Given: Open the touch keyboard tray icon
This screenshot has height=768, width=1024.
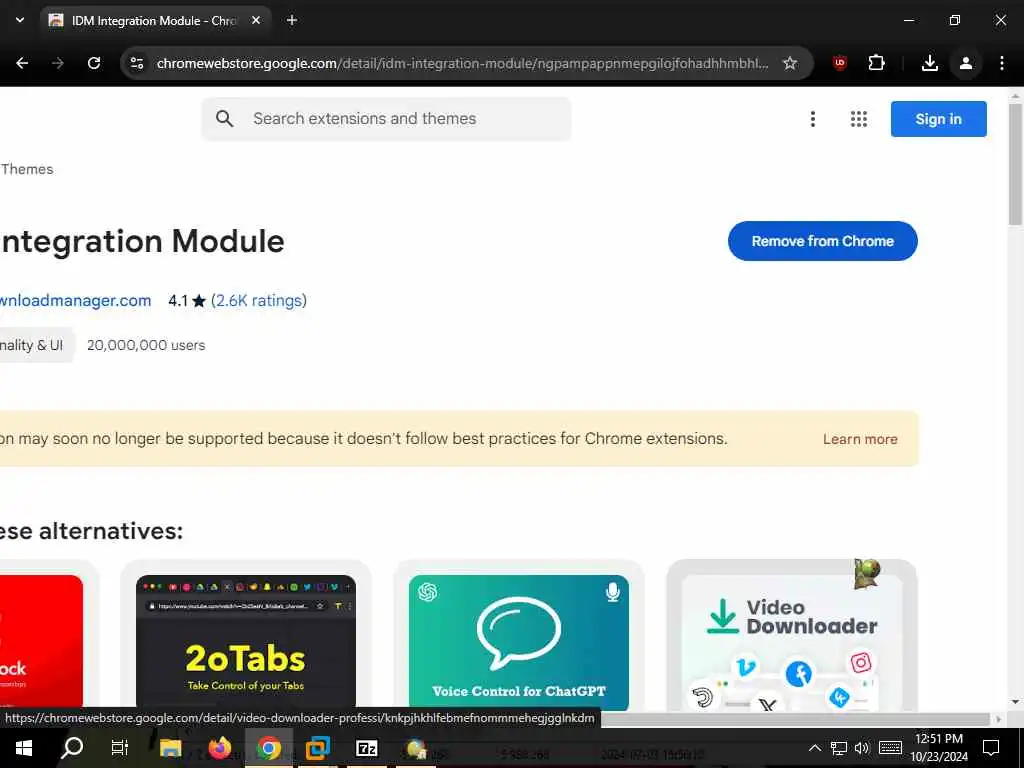Looking at the screenshot, I should coord(890,748).
